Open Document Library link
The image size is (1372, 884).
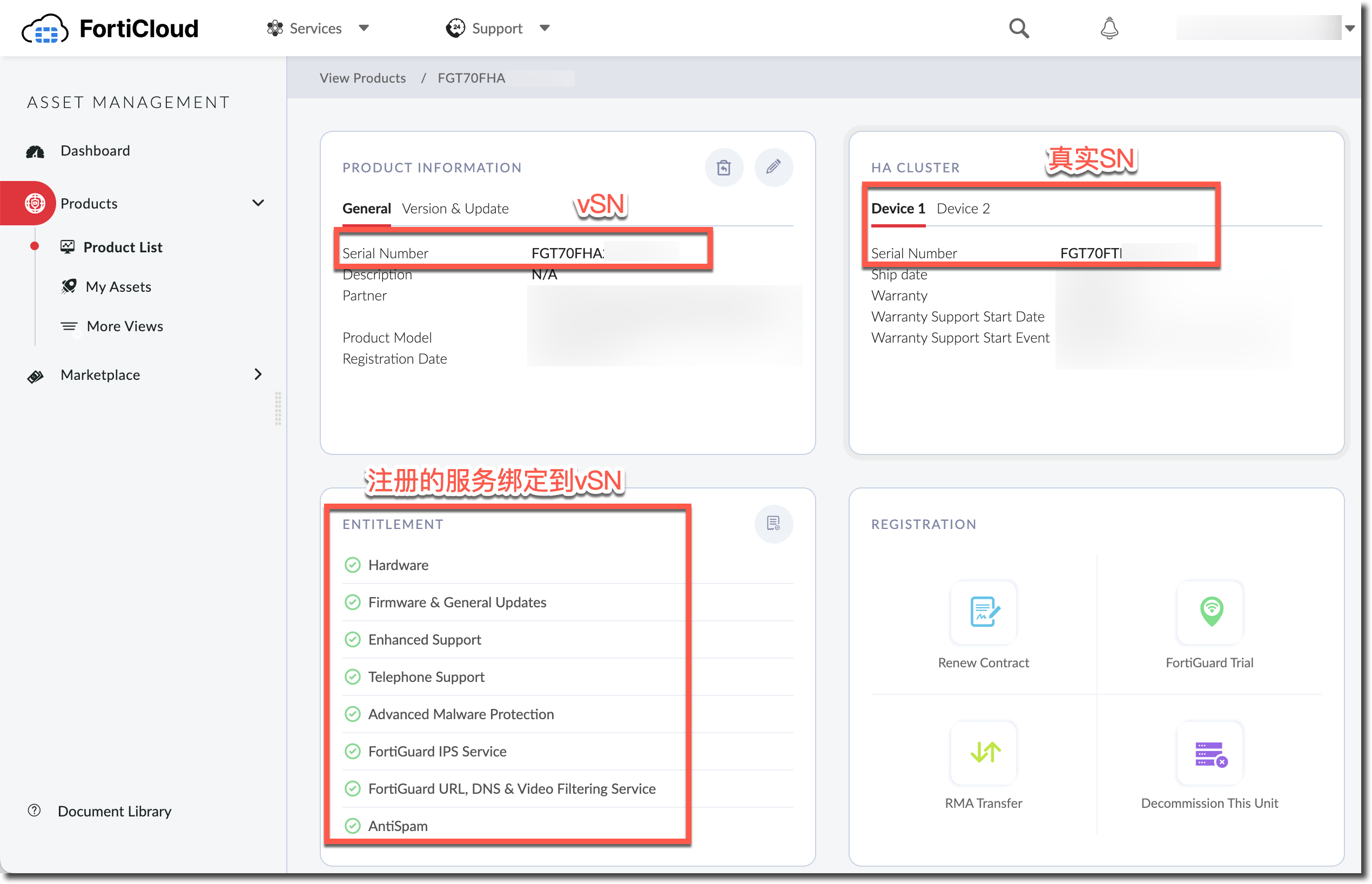114,811
